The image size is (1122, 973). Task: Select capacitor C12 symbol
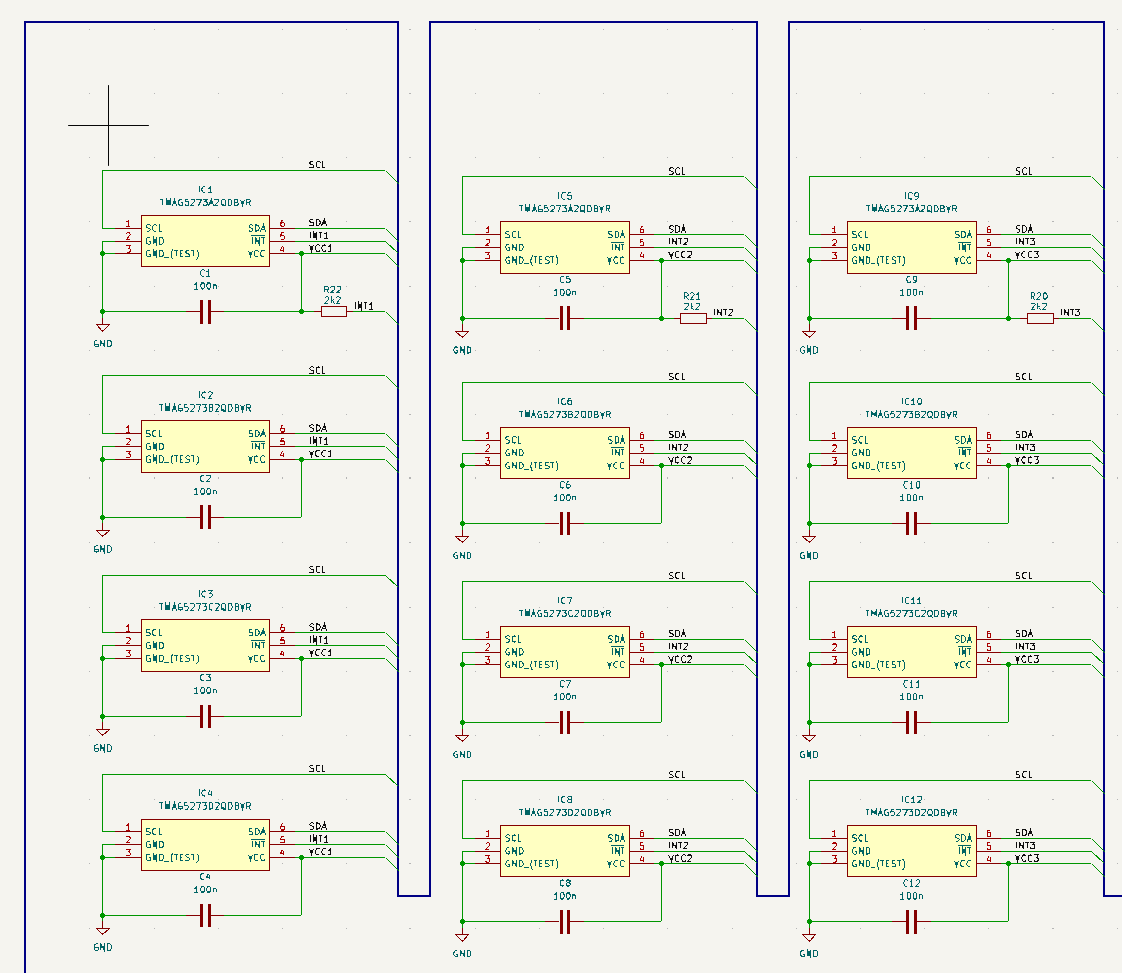tap(911, 921)
